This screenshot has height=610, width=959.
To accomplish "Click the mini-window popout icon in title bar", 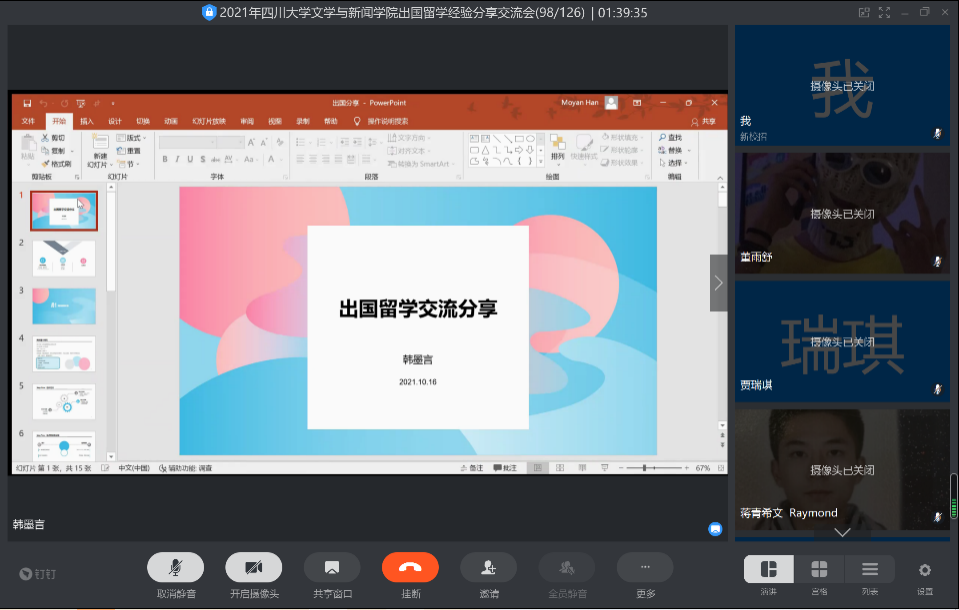I will coord(864,12).
